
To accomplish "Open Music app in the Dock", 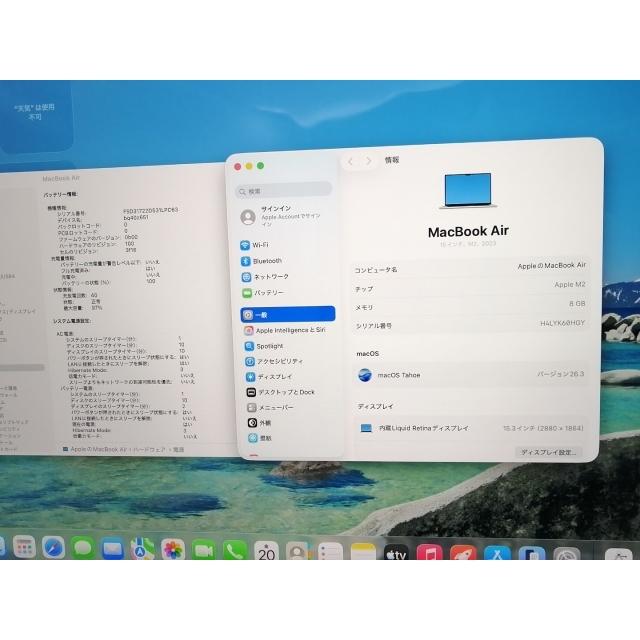I will (429, 552).
